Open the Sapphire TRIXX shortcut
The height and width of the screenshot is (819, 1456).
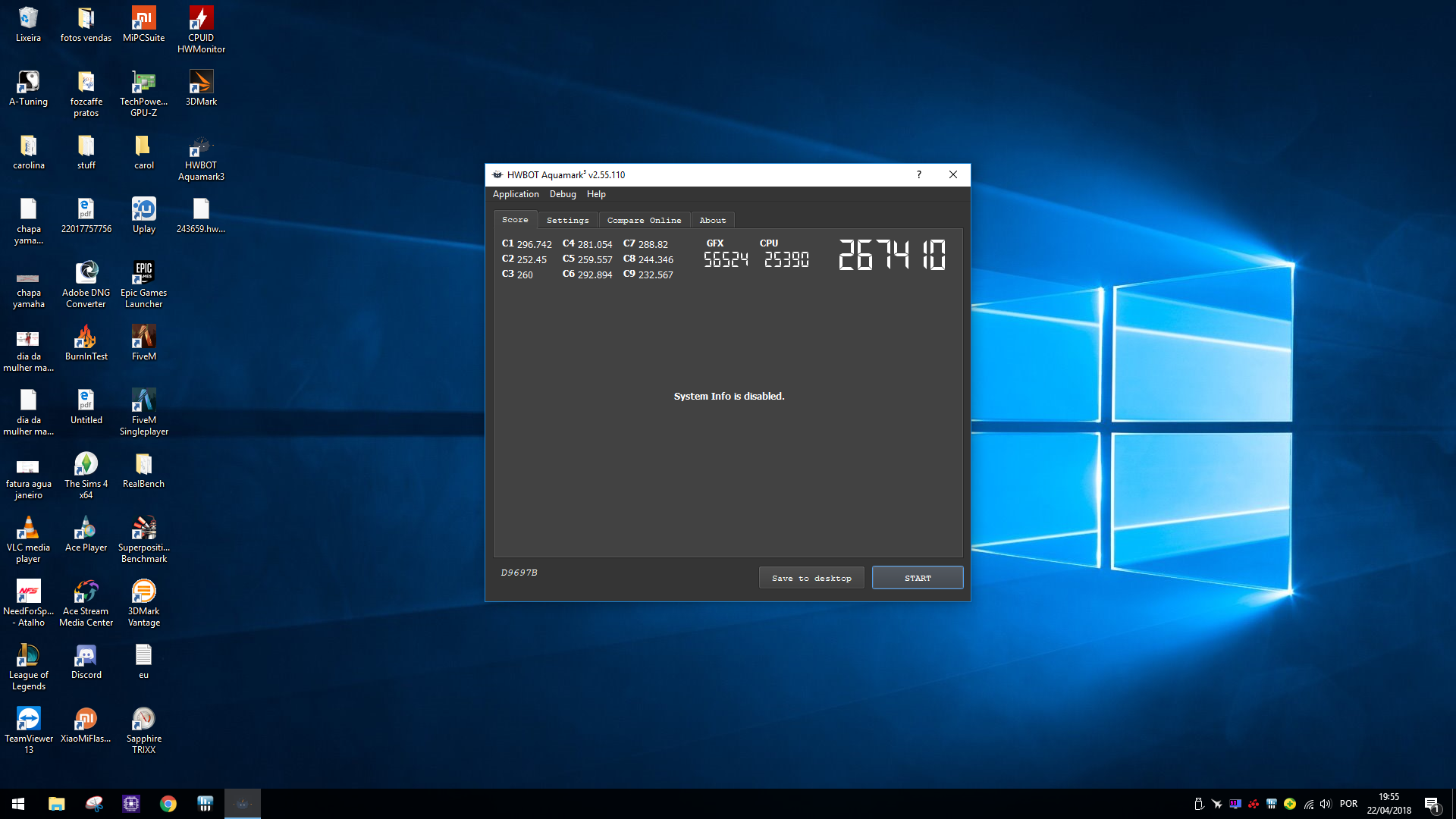pyautogui.click(x=143, y=730)
